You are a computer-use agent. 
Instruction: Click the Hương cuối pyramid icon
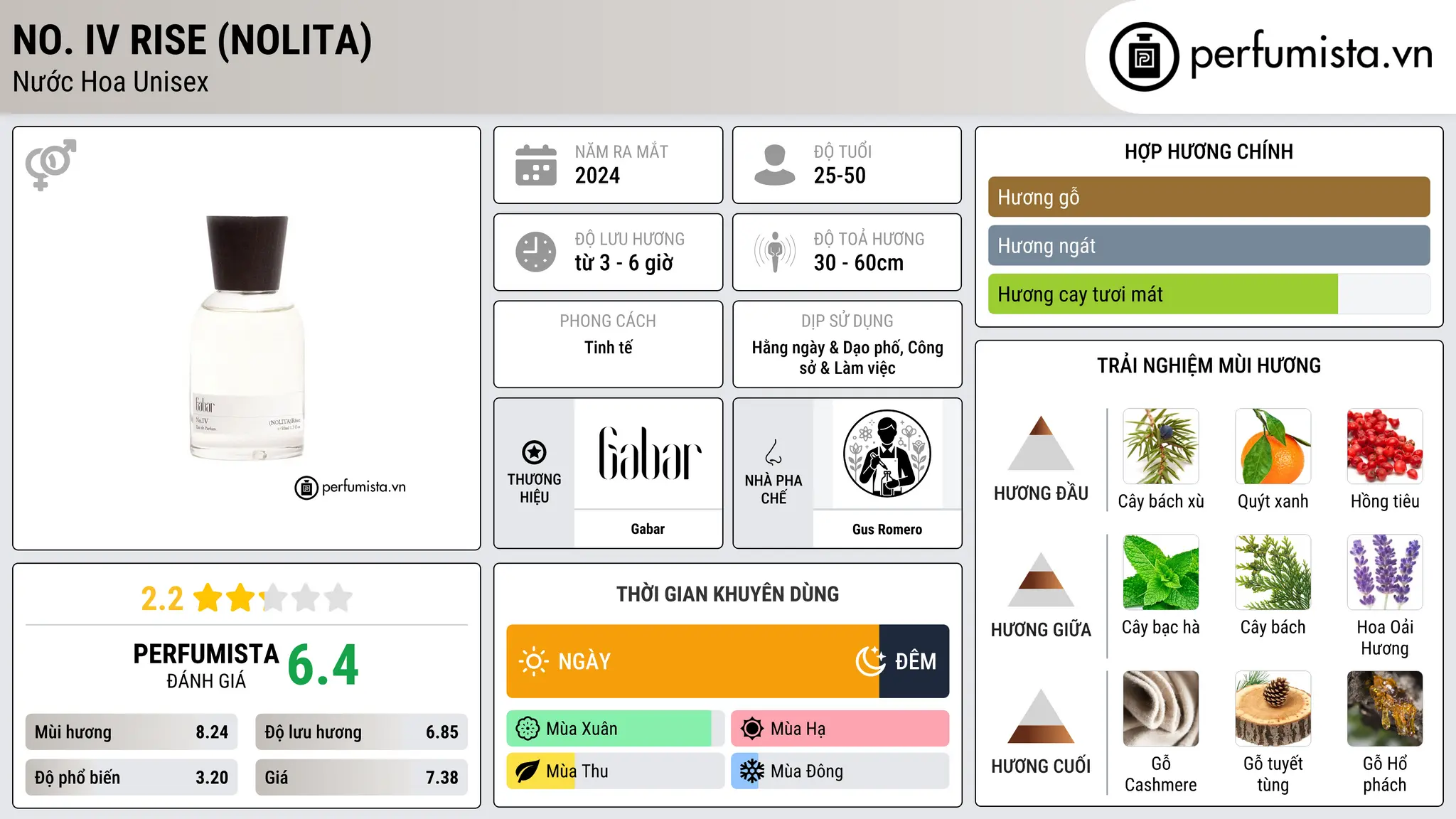pos(1041,715)
